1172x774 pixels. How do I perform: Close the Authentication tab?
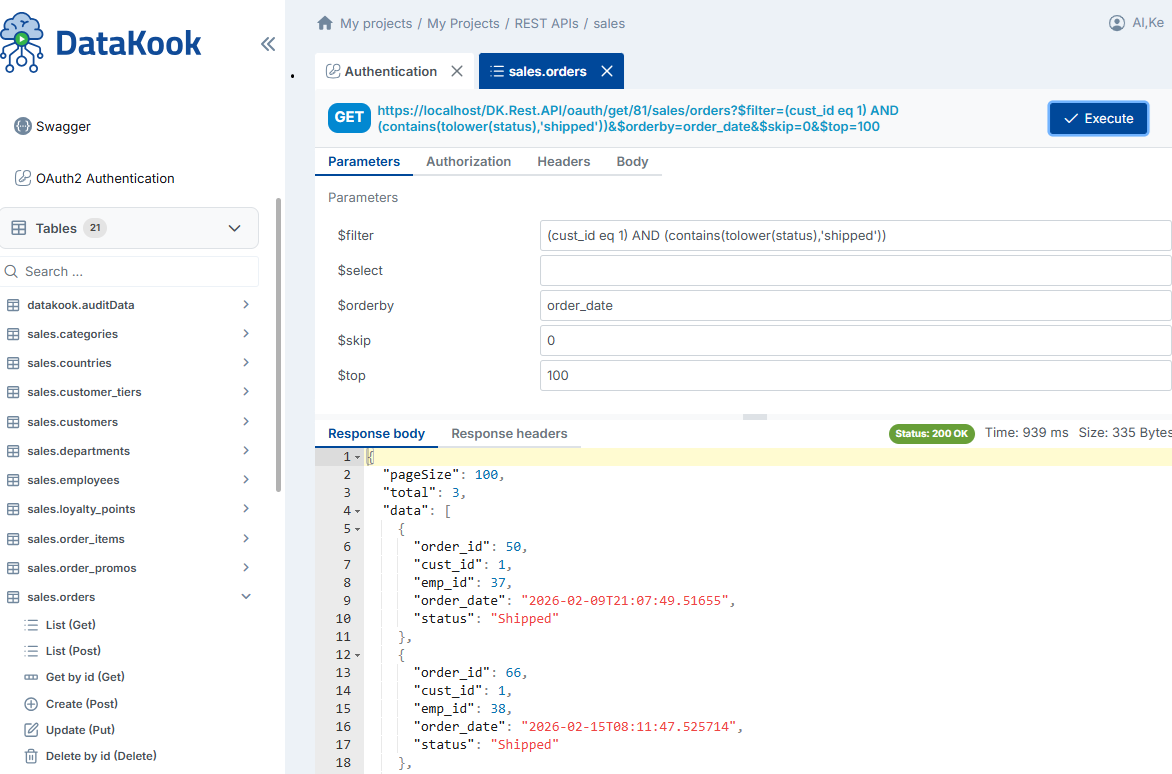click(457, 71)
